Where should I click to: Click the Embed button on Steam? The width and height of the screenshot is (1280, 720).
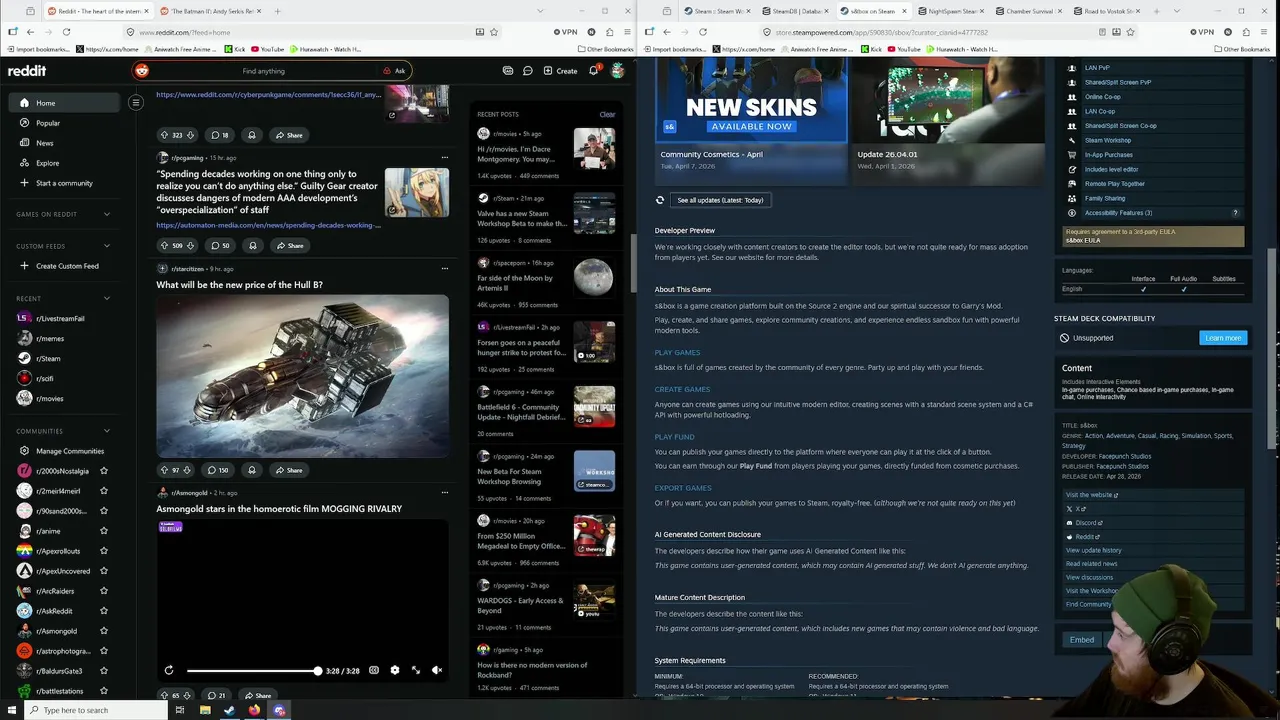pos(1082,640)
